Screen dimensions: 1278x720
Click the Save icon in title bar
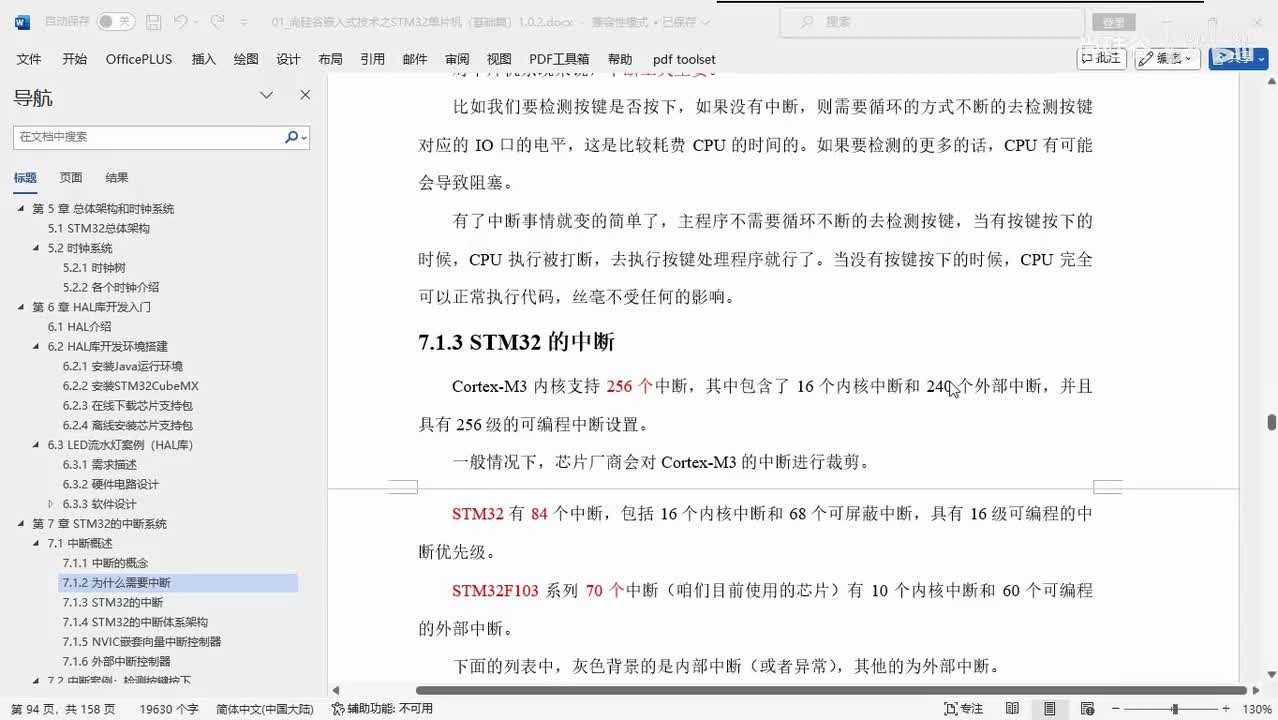coord(153,22)
